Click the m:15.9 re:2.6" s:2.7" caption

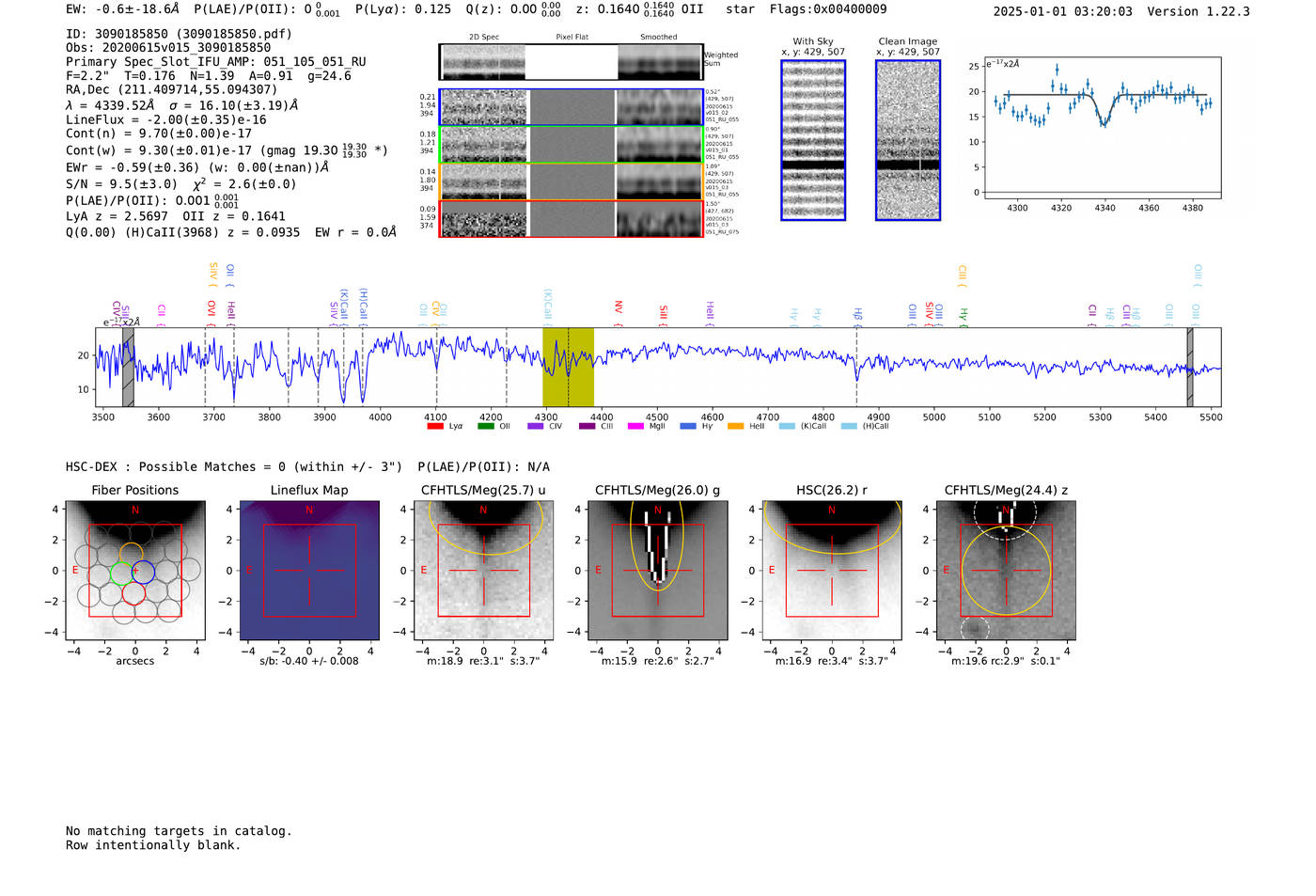658,661
